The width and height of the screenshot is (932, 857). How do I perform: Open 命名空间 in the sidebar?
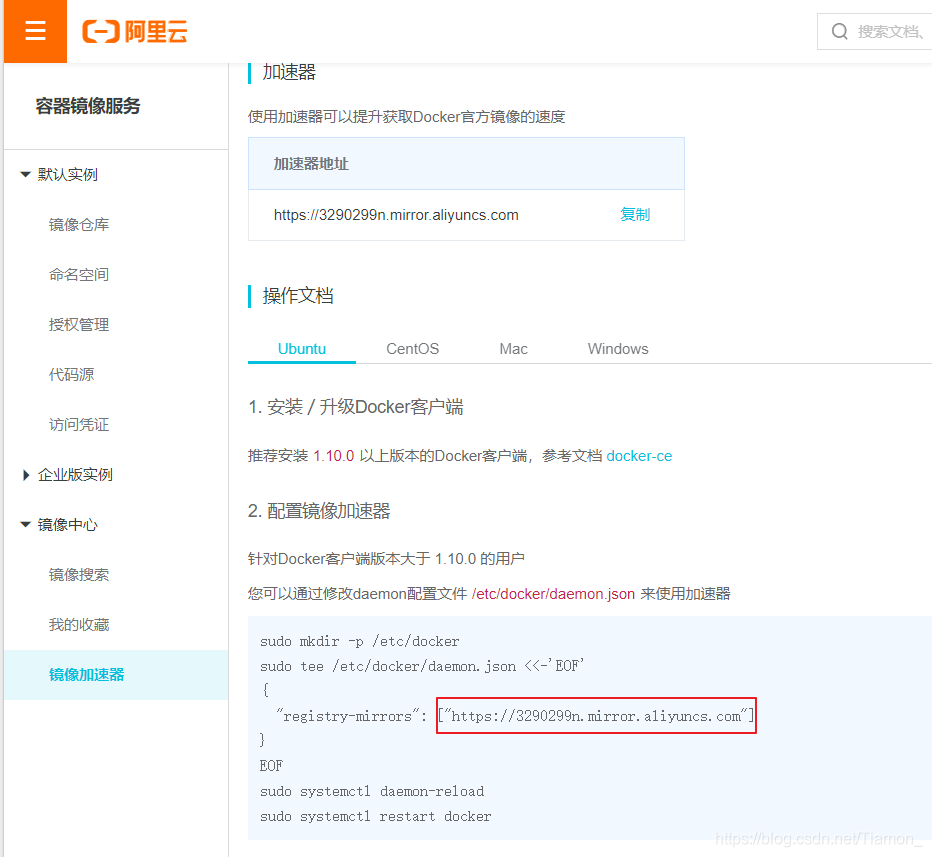(79, 275)
